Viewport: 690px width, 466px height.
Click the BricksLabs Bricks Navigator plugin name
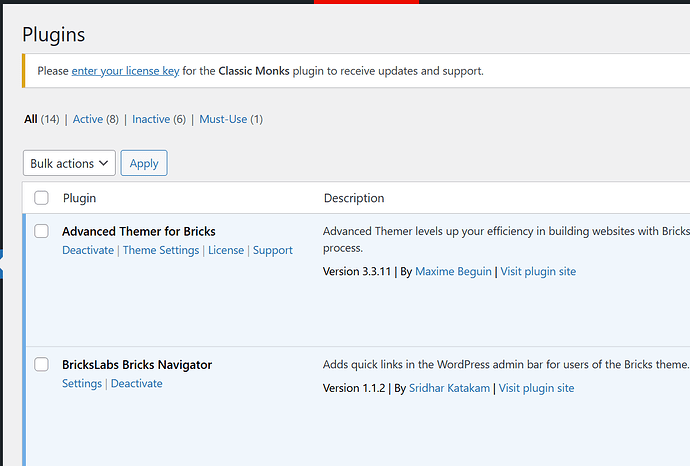coord(137,365)
